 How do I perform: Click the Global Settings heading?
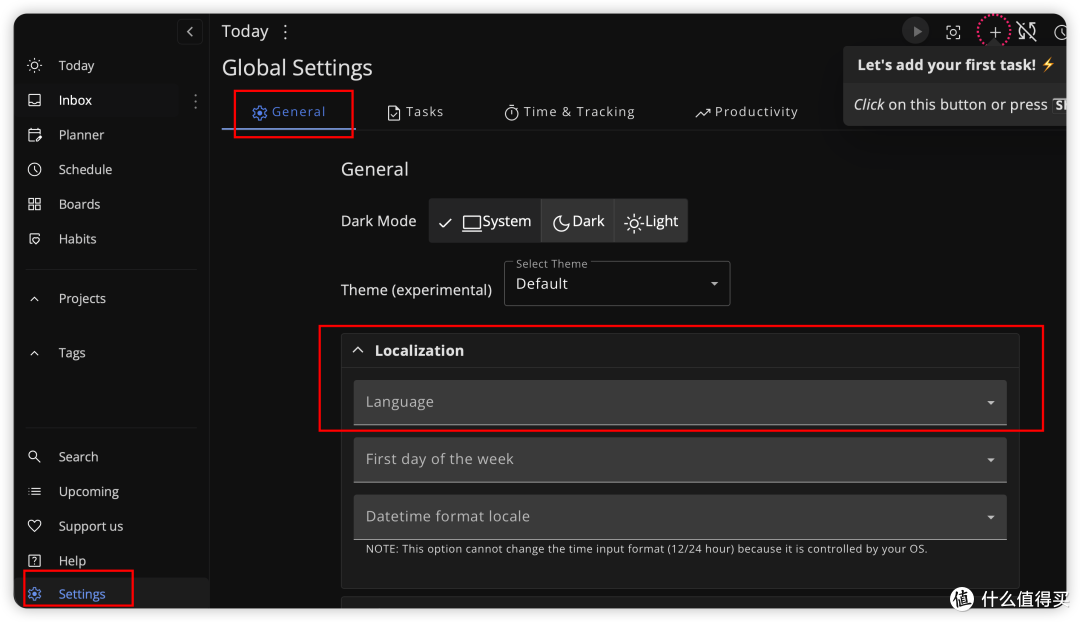pyautogui.click(x=297, y=68)
